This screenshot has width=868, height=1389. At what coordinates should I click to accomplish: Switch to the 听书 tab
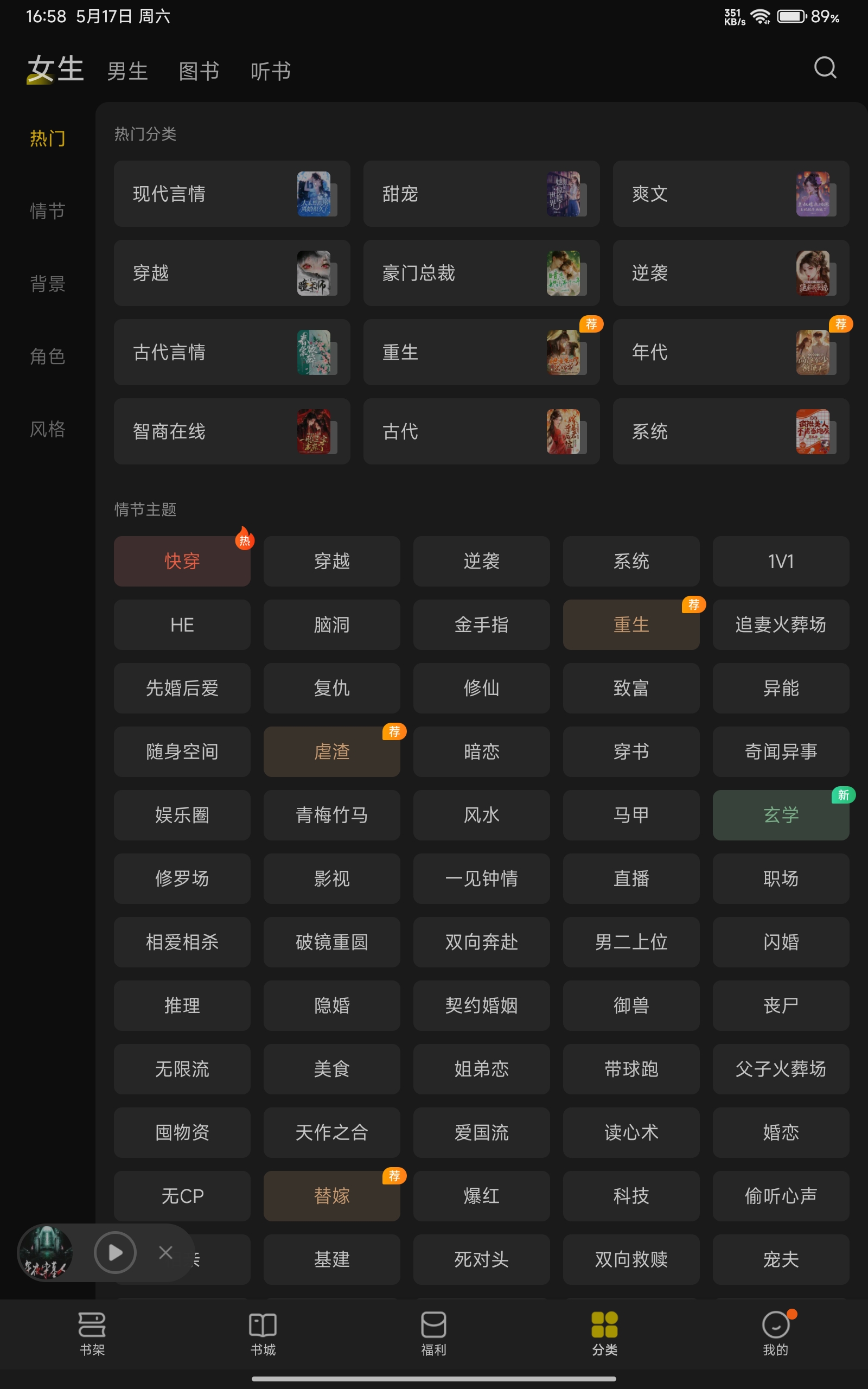click(270, 72)
